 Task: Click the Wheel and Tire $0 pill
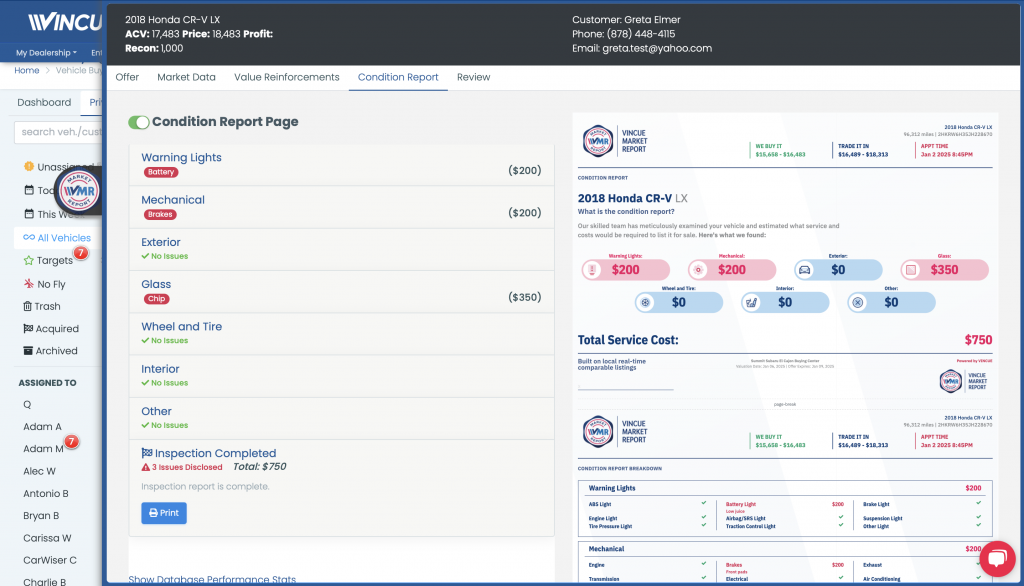679,302
